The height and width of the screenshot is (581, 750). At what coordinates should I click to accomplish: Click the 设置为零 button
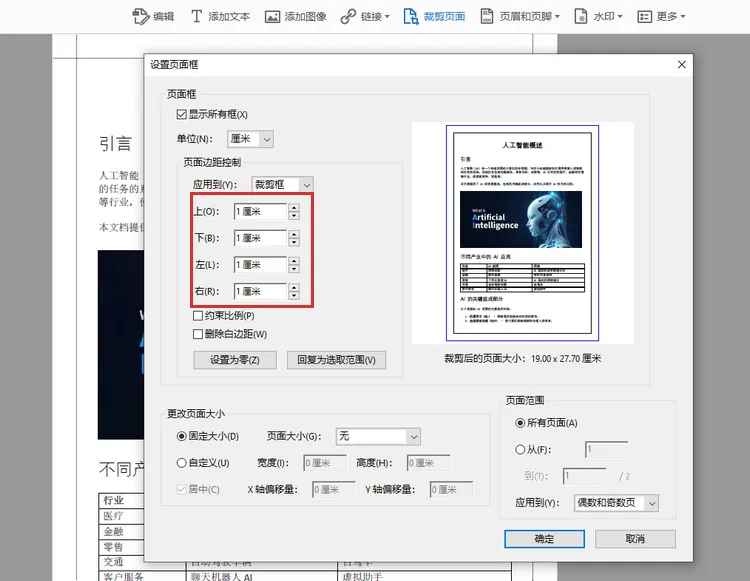(235, 360)
